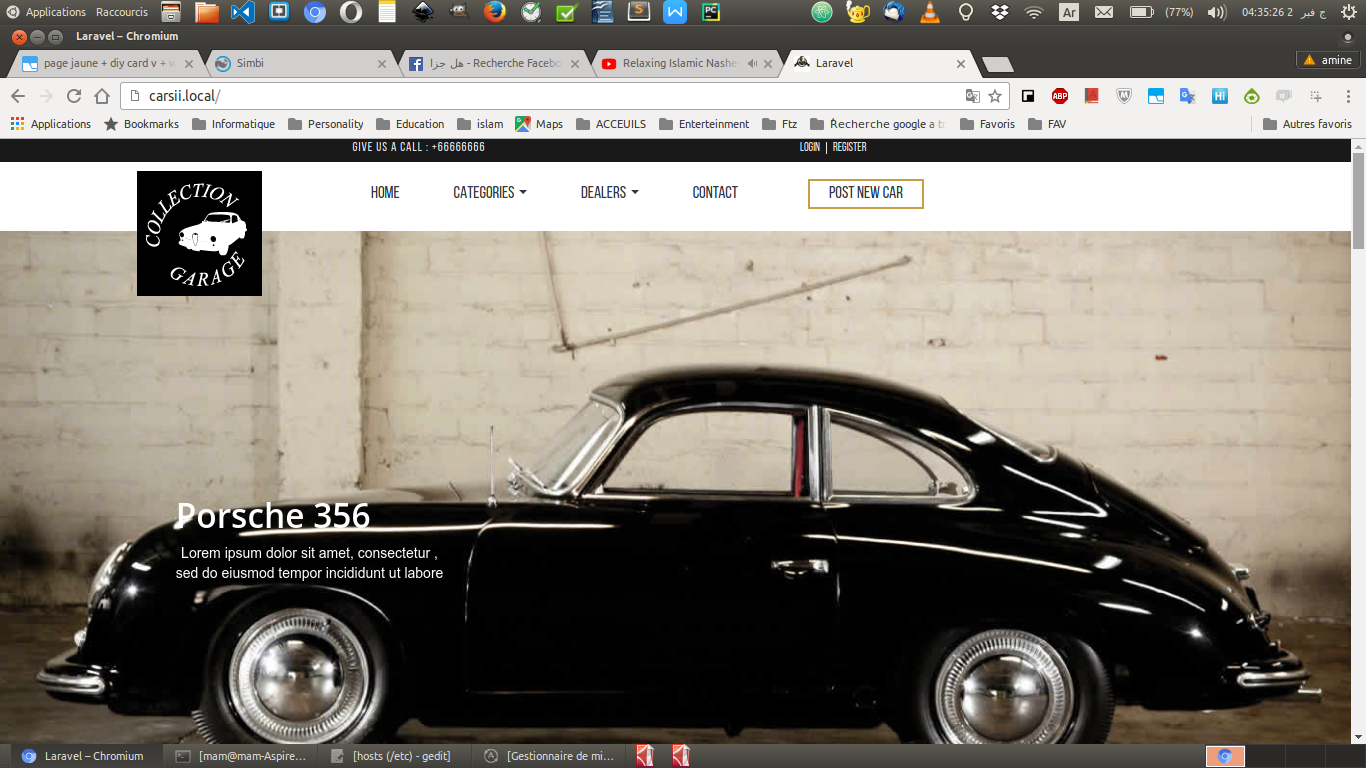Open the Applications menu in top panel

pyautogui.click(x=47, y=12)
